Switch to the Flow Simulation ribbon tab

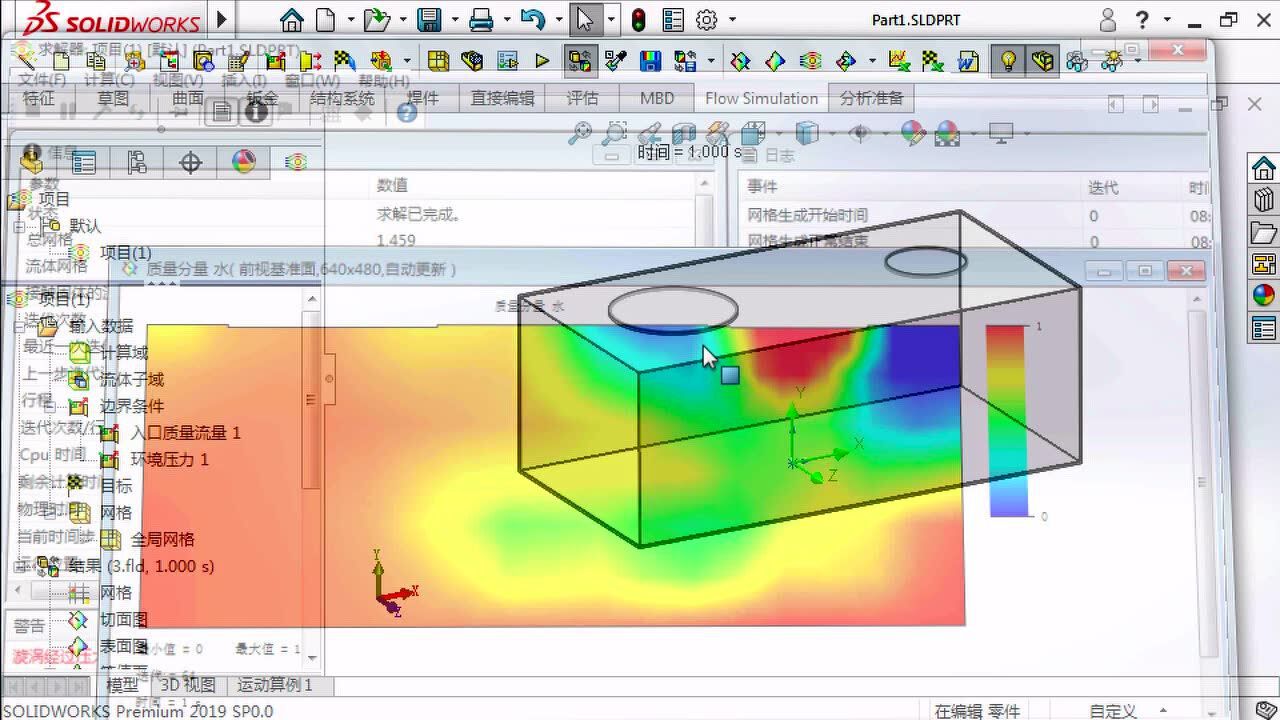761,98
